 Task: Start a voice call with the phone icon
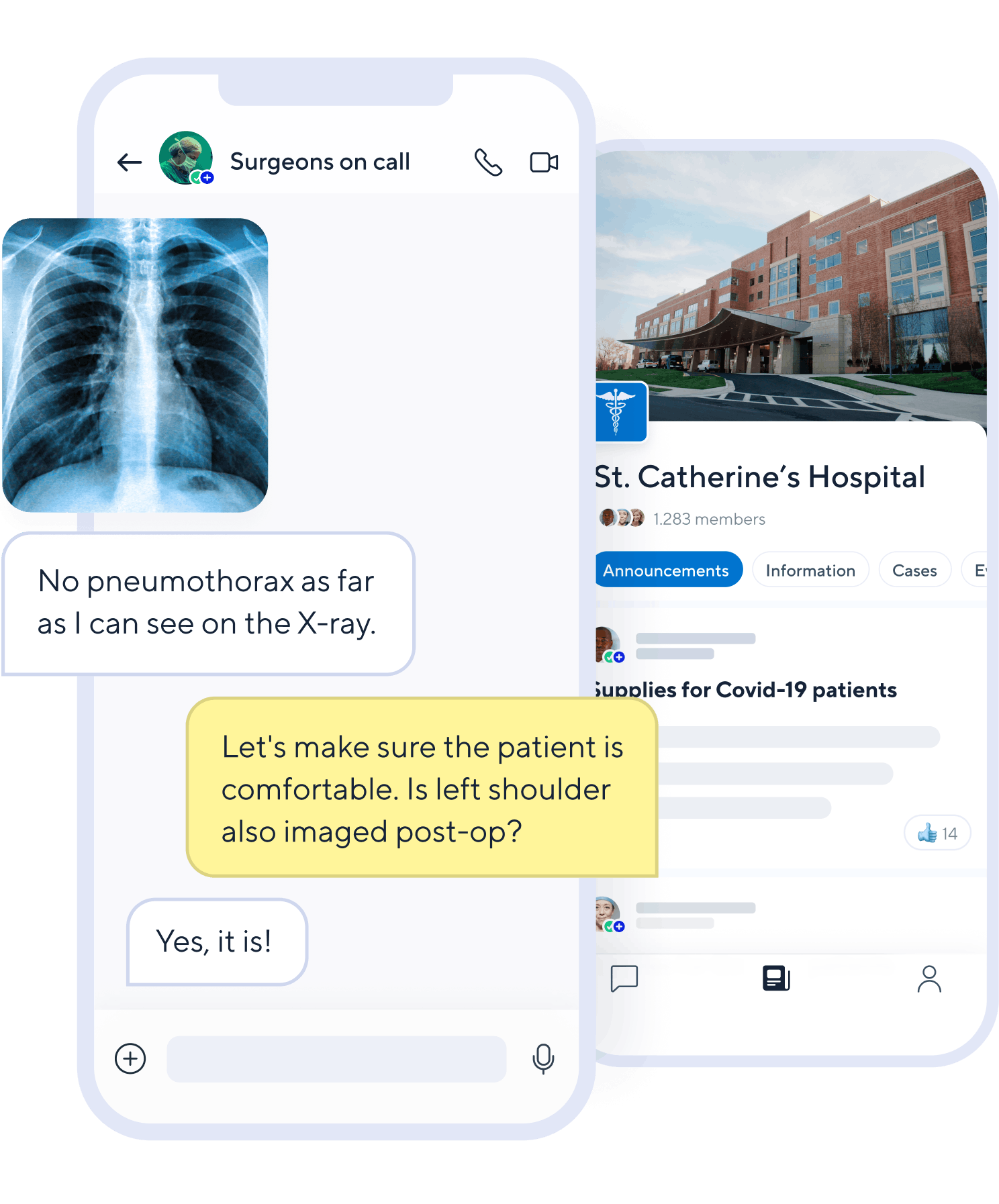488,162
